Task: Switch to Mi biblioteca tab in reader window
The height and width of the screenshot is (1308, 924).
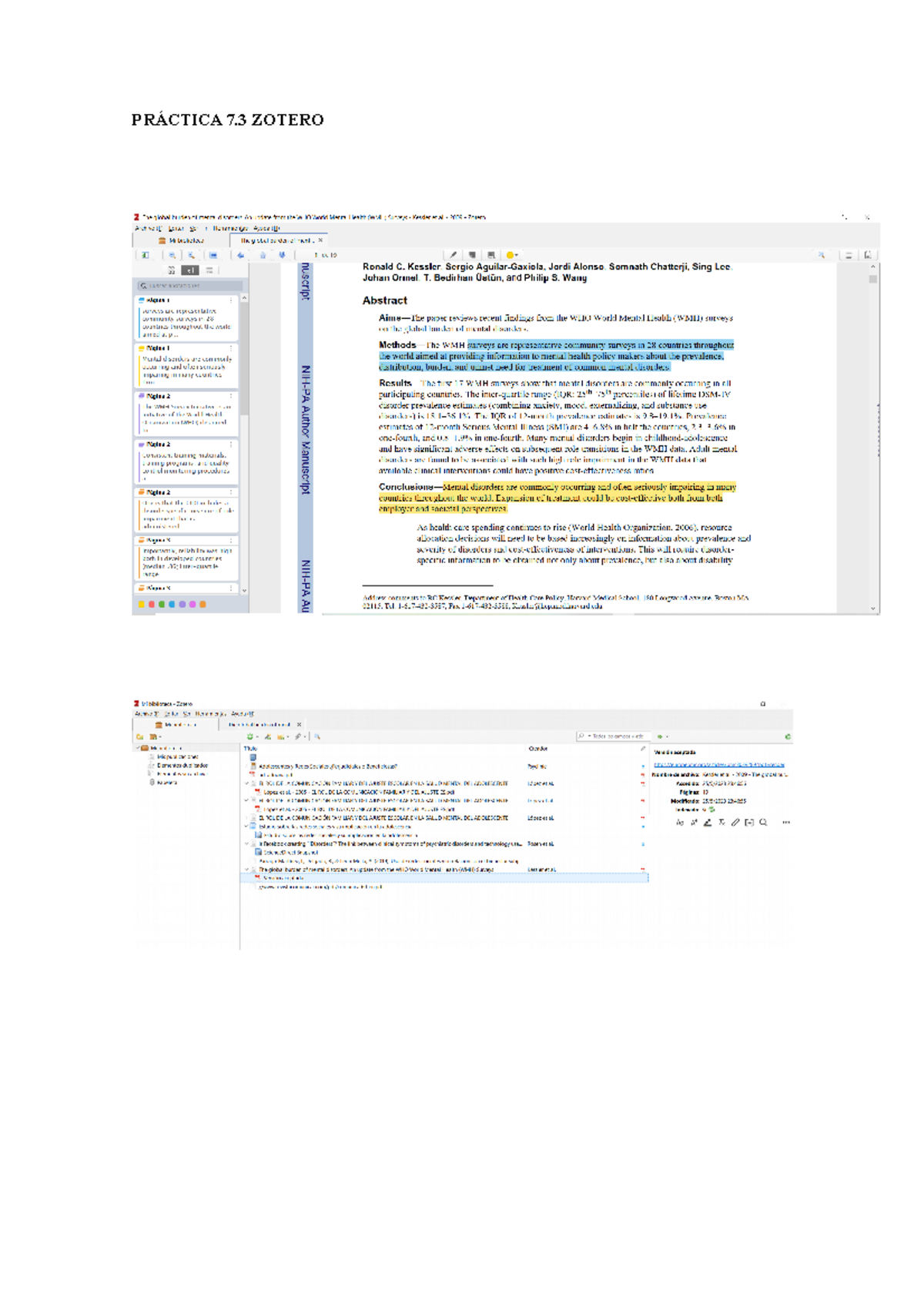Action: (182, 240)
